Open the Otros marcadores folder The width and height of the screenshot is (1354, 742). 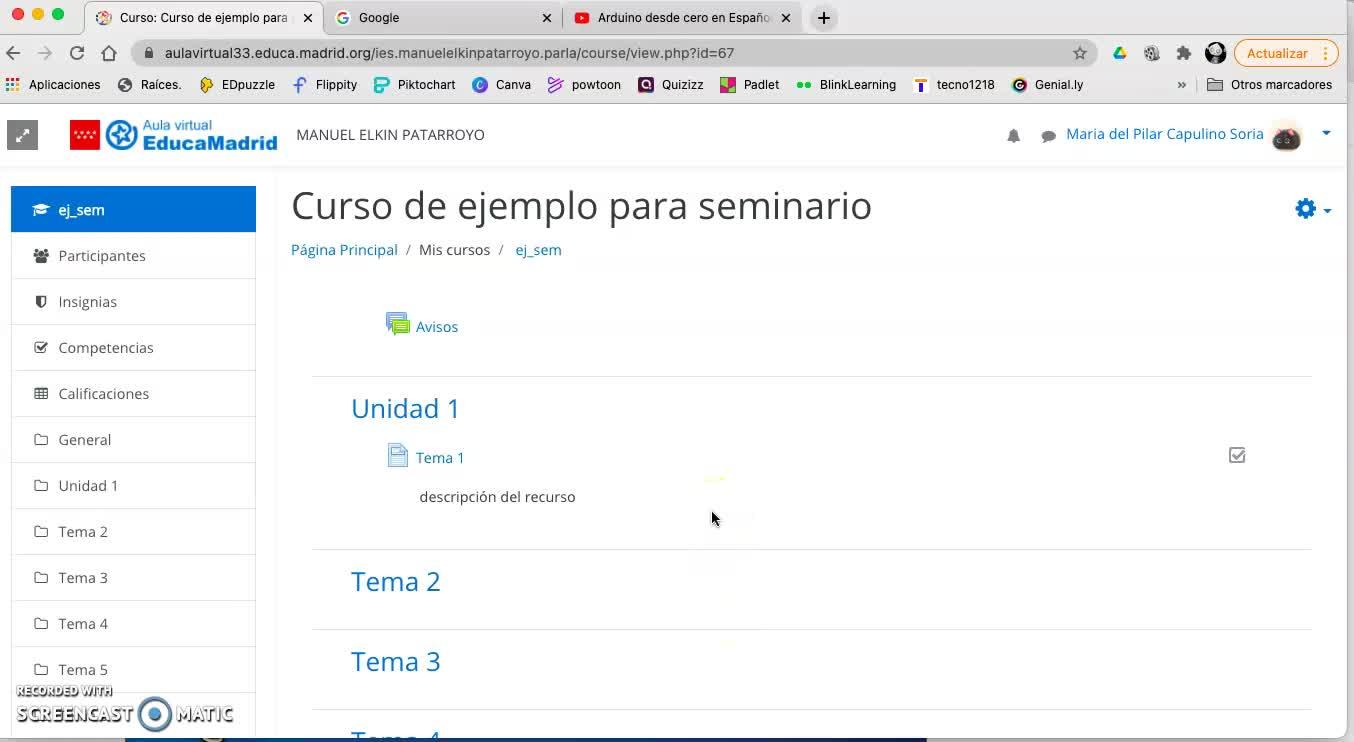1270,85
